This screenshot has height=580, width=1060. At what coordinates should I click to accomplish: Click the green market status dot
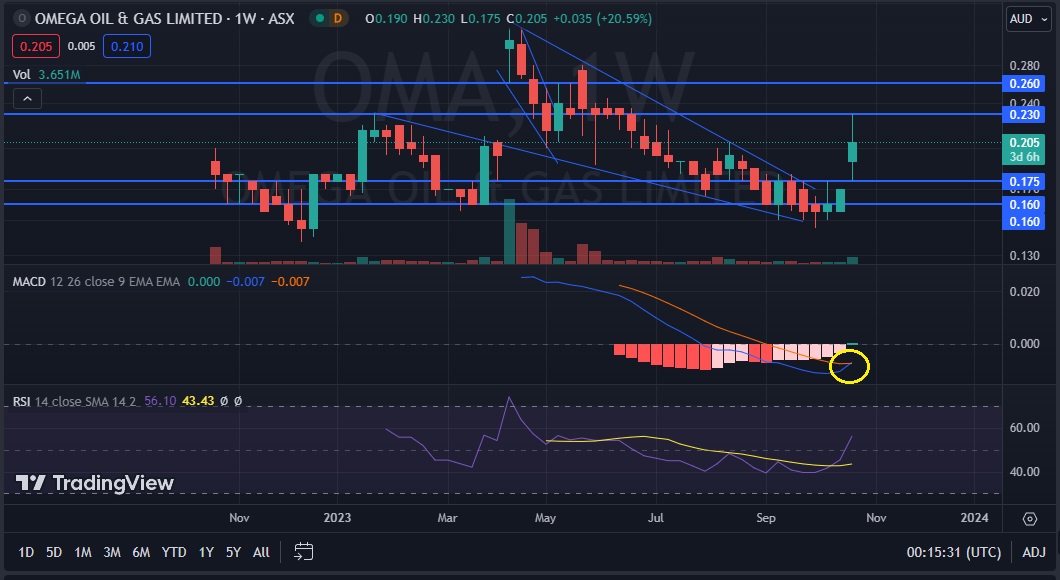[x=320, y=18]
